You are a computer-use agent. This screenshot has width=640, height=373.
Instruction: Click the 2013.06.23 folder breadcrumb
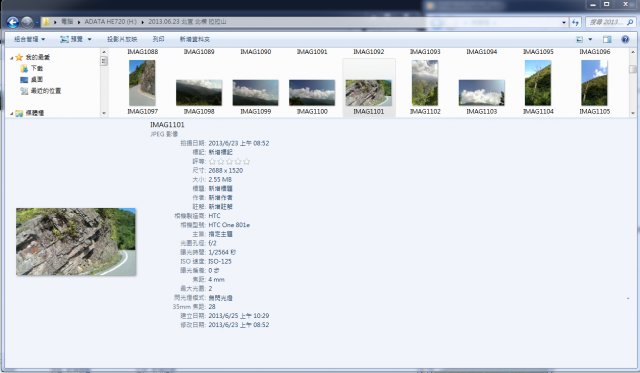pyautogui.click(x=187, y=22)
